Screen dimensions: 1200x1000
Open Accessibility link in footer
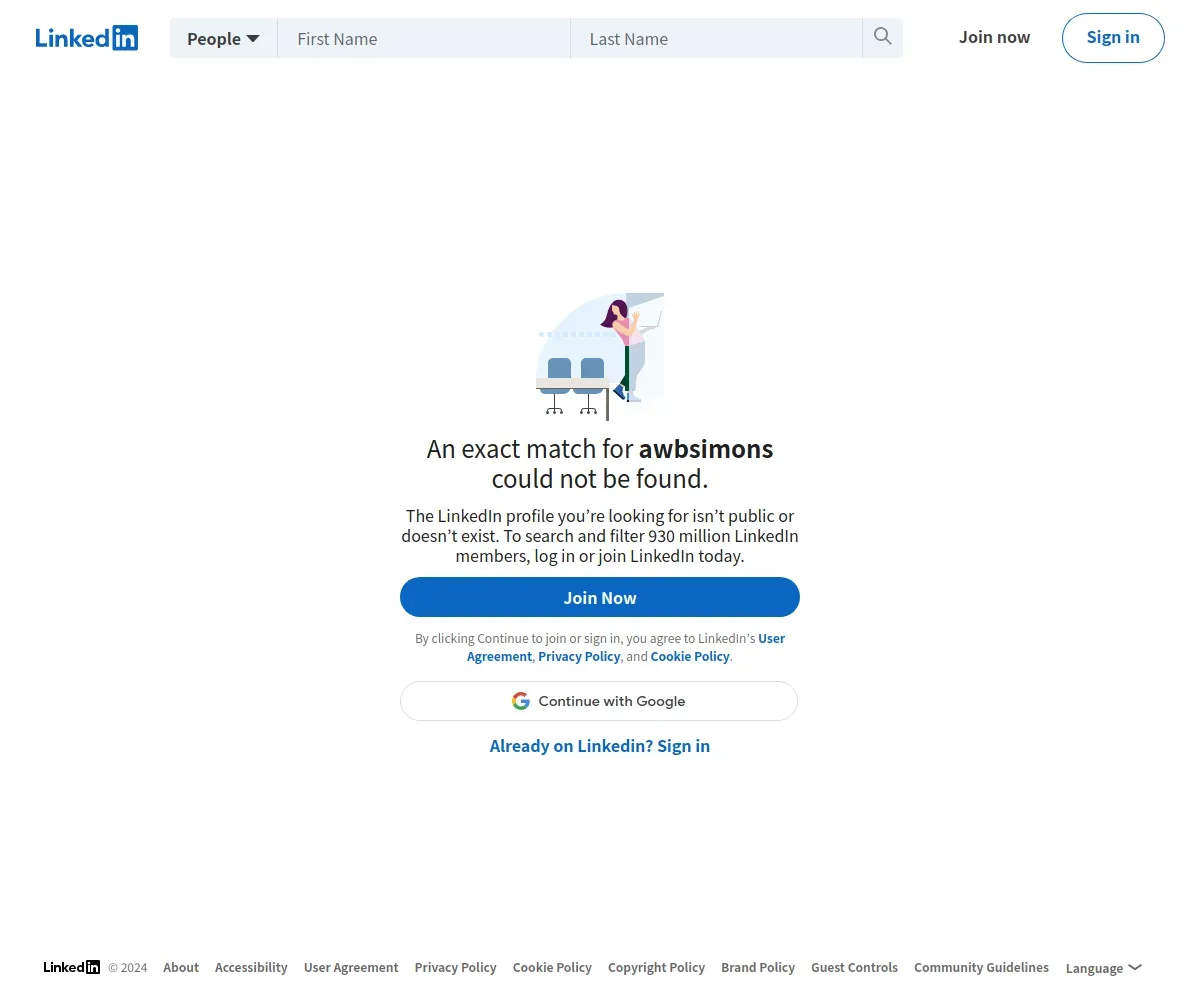pos(251,967)
